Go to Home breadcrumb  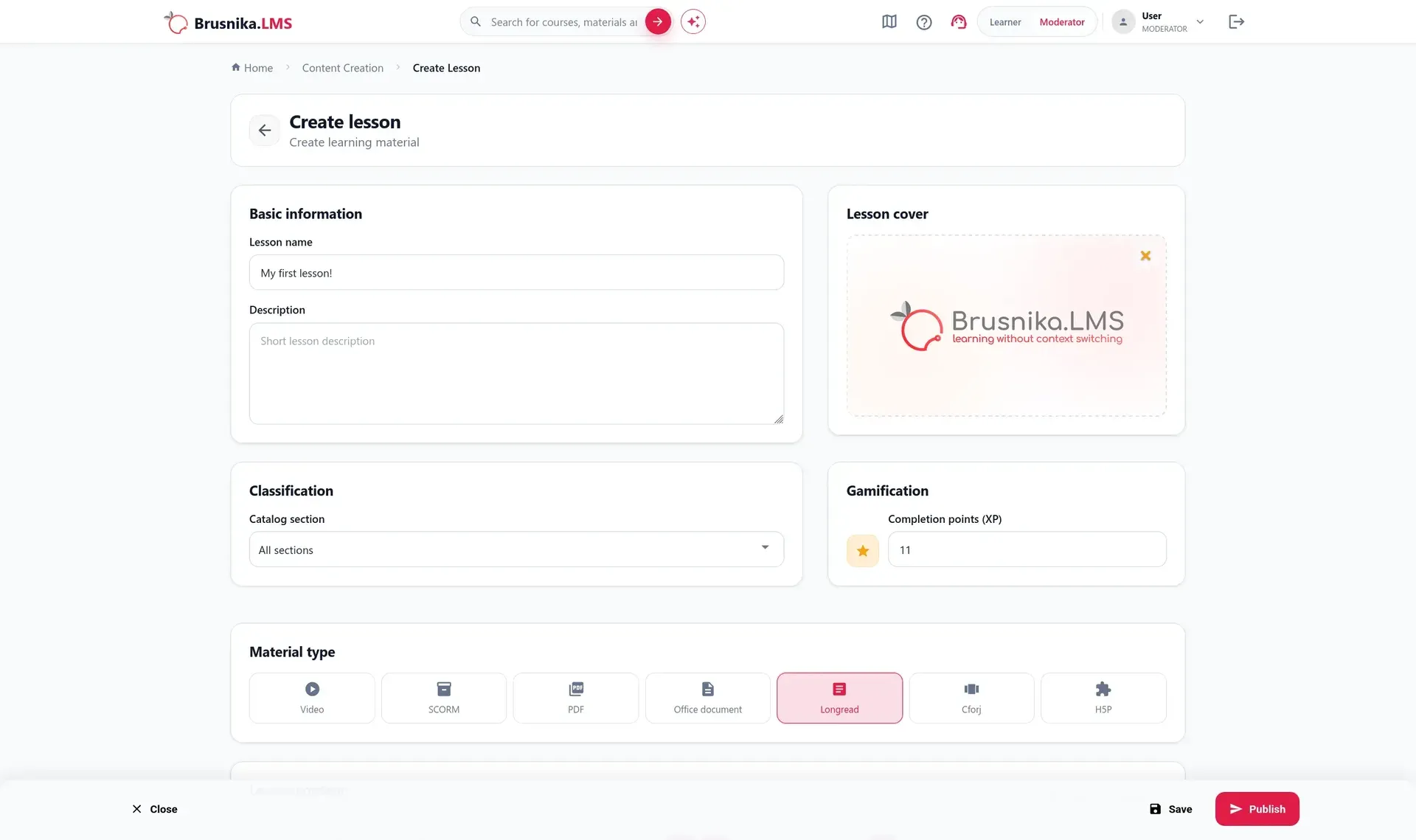pyautogui.click(x=252, y=68)
